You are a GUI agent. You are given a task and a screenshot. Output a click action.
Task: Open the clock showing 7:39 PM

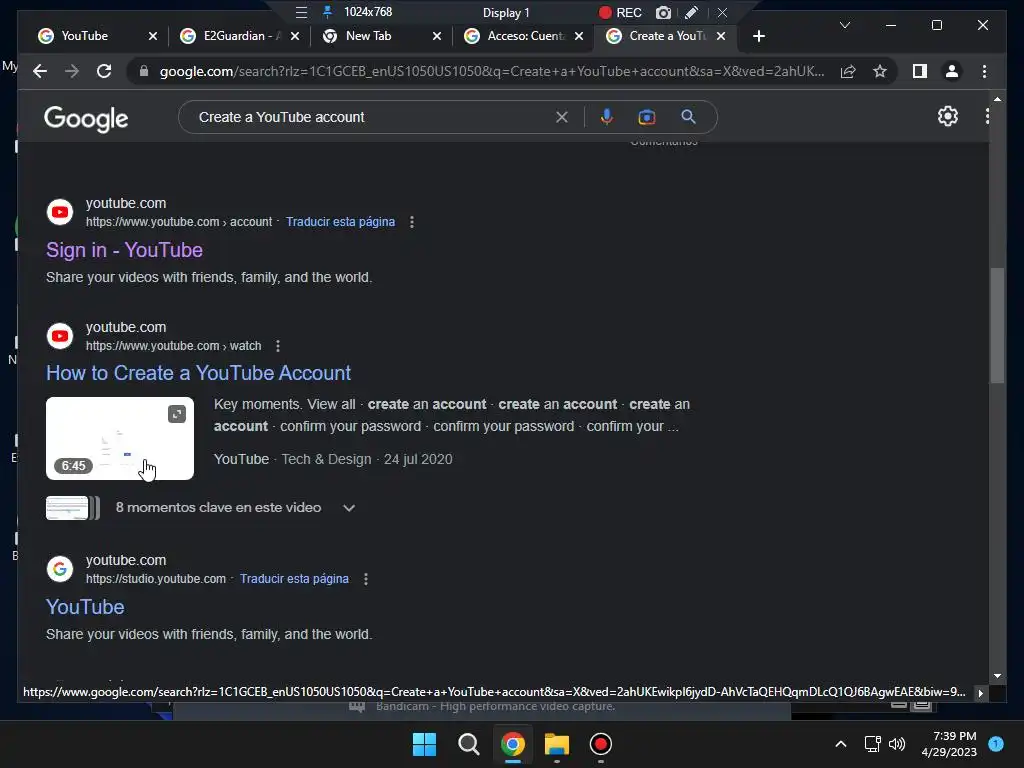948,744
